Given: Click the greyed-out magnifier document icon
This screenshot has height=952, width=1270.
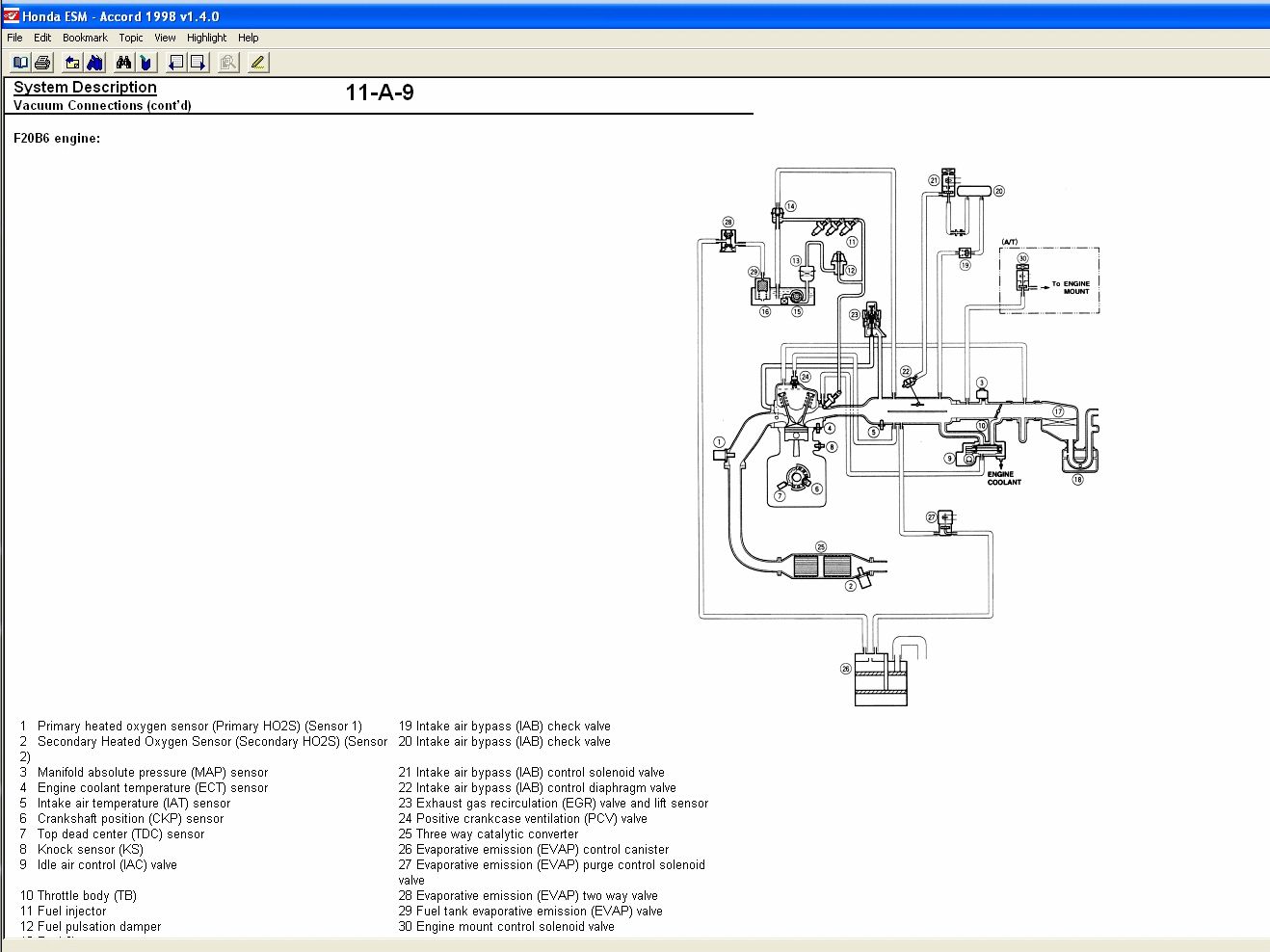Looking at the screenshot, I should click(228, 63).
